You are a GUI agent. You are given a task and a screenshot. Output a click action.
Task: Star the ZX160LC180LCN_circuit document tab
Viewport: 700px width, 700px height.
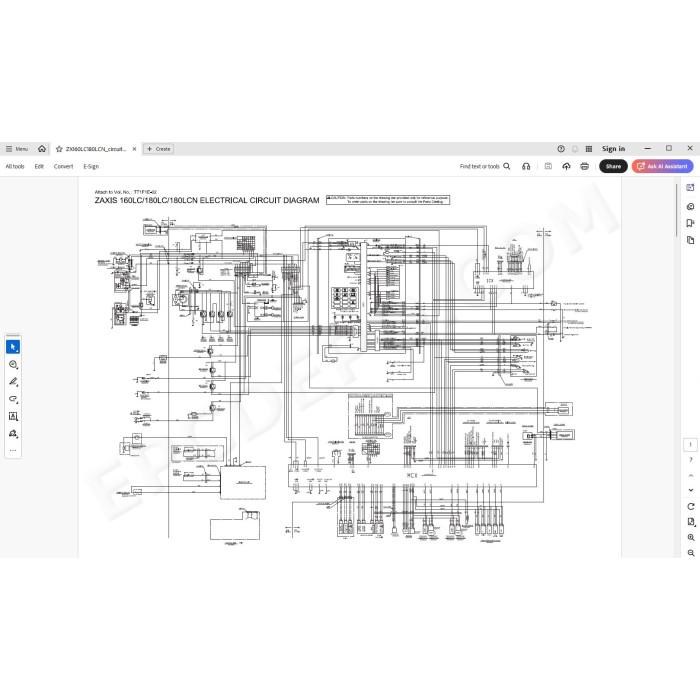59,149
